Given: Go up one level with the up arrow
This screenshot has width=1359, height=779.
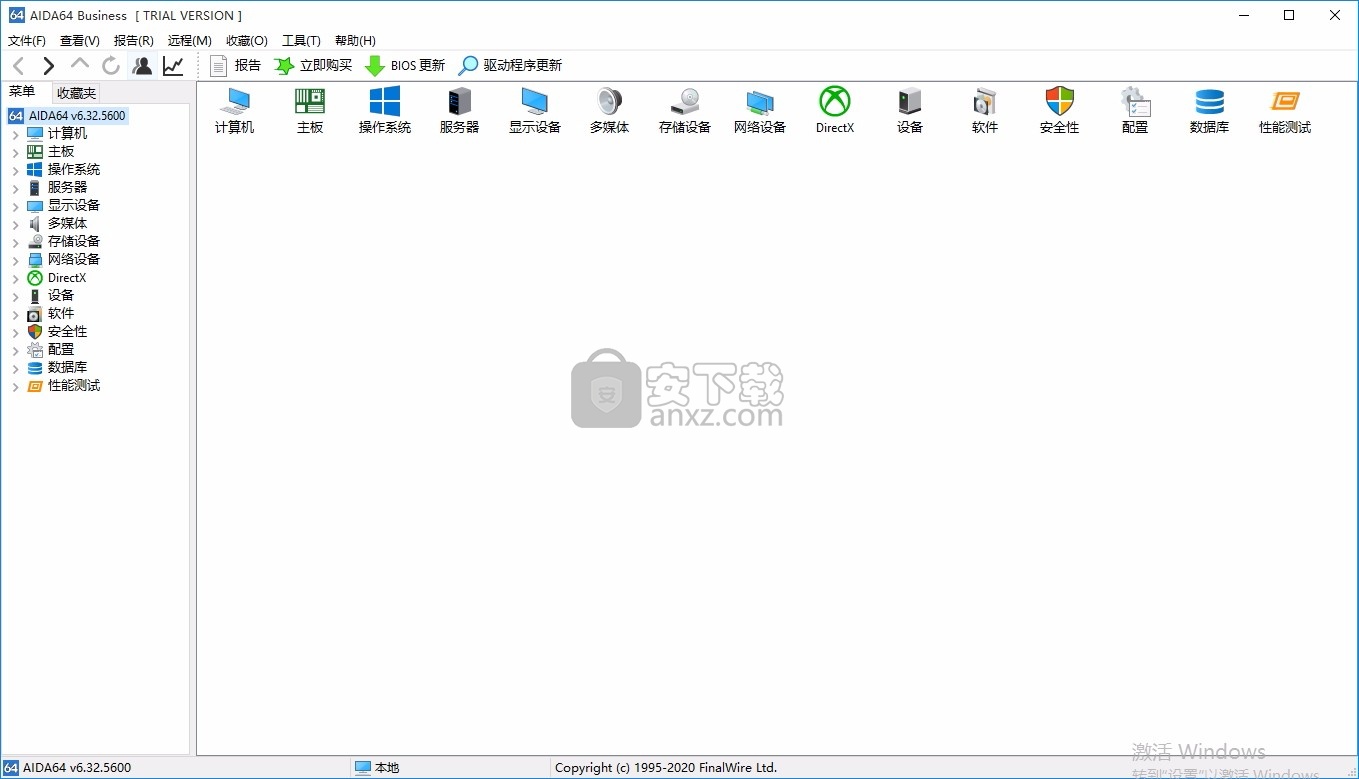Looking at the screenshot, I should pos(80,66).
